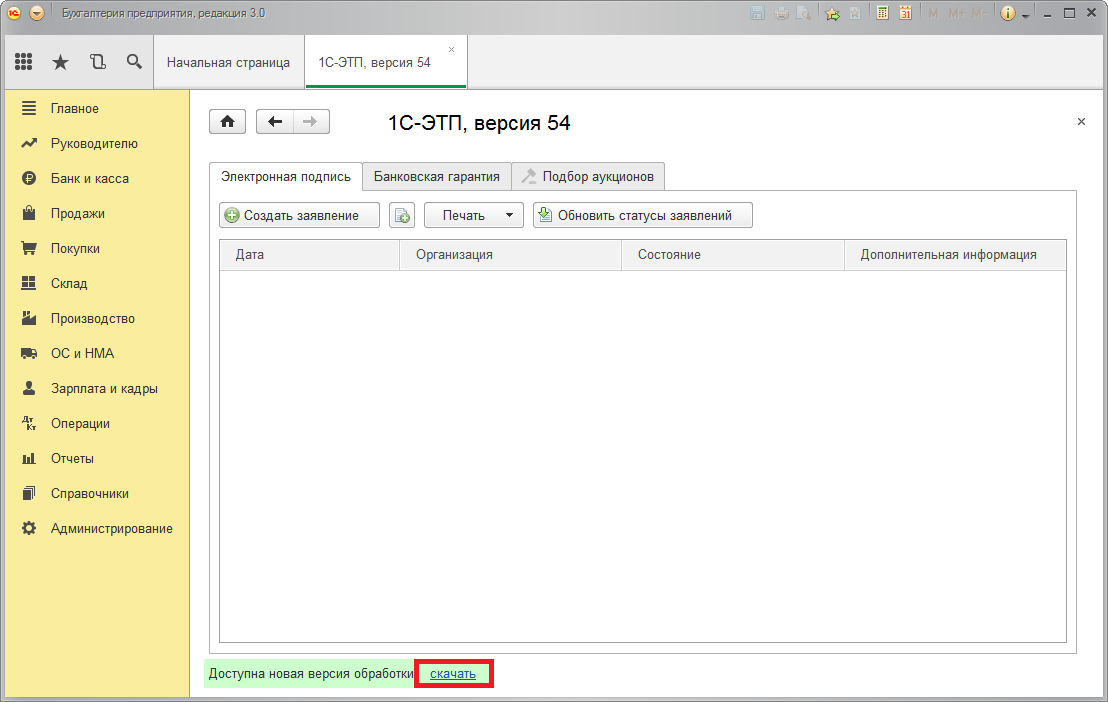Click Создать заявление button
Image resolution: width=1108 pixels, height=702 pixels.
299,215
